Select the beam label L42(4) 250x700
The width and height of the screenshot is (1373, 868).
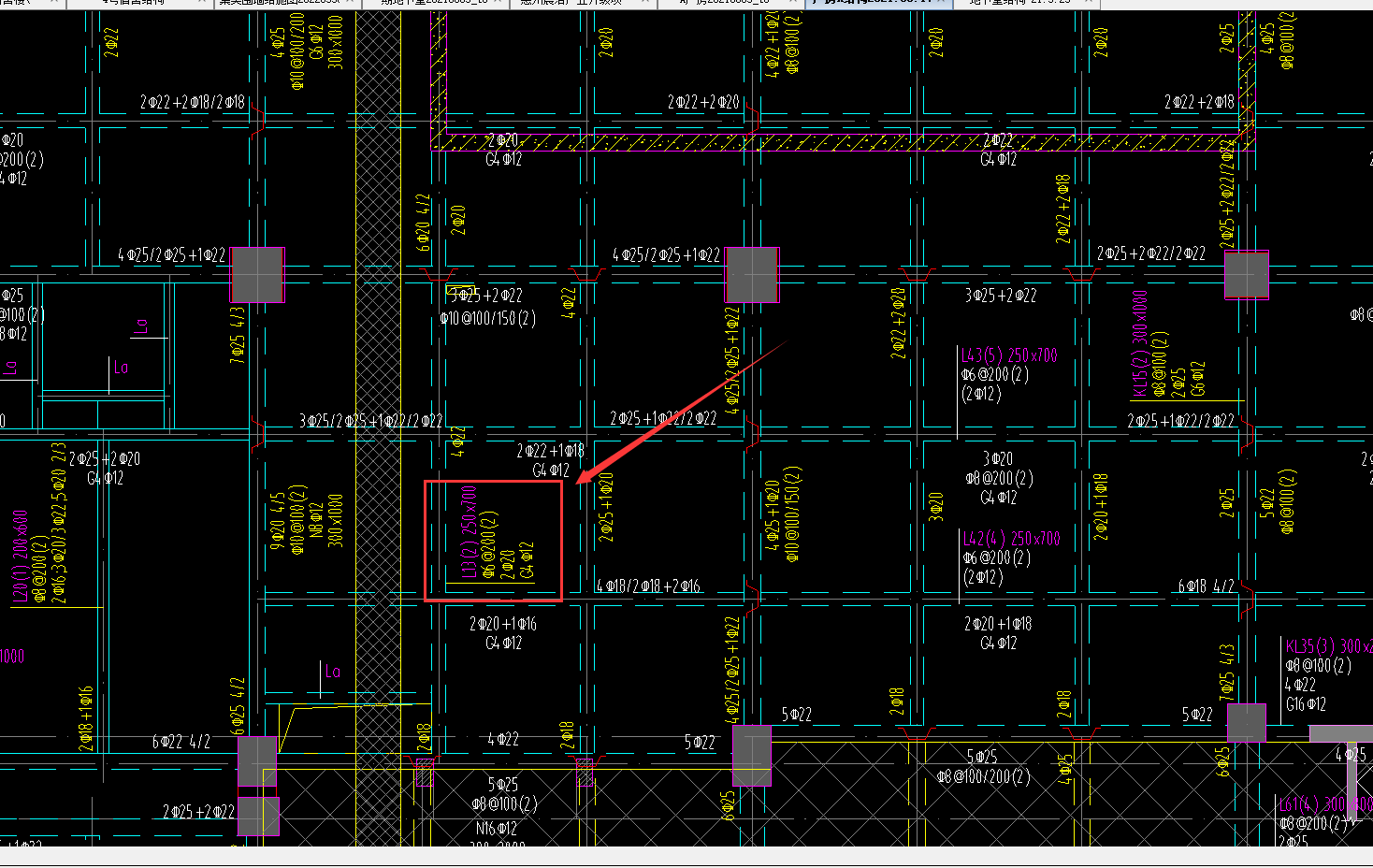(x=1012, y=539)
